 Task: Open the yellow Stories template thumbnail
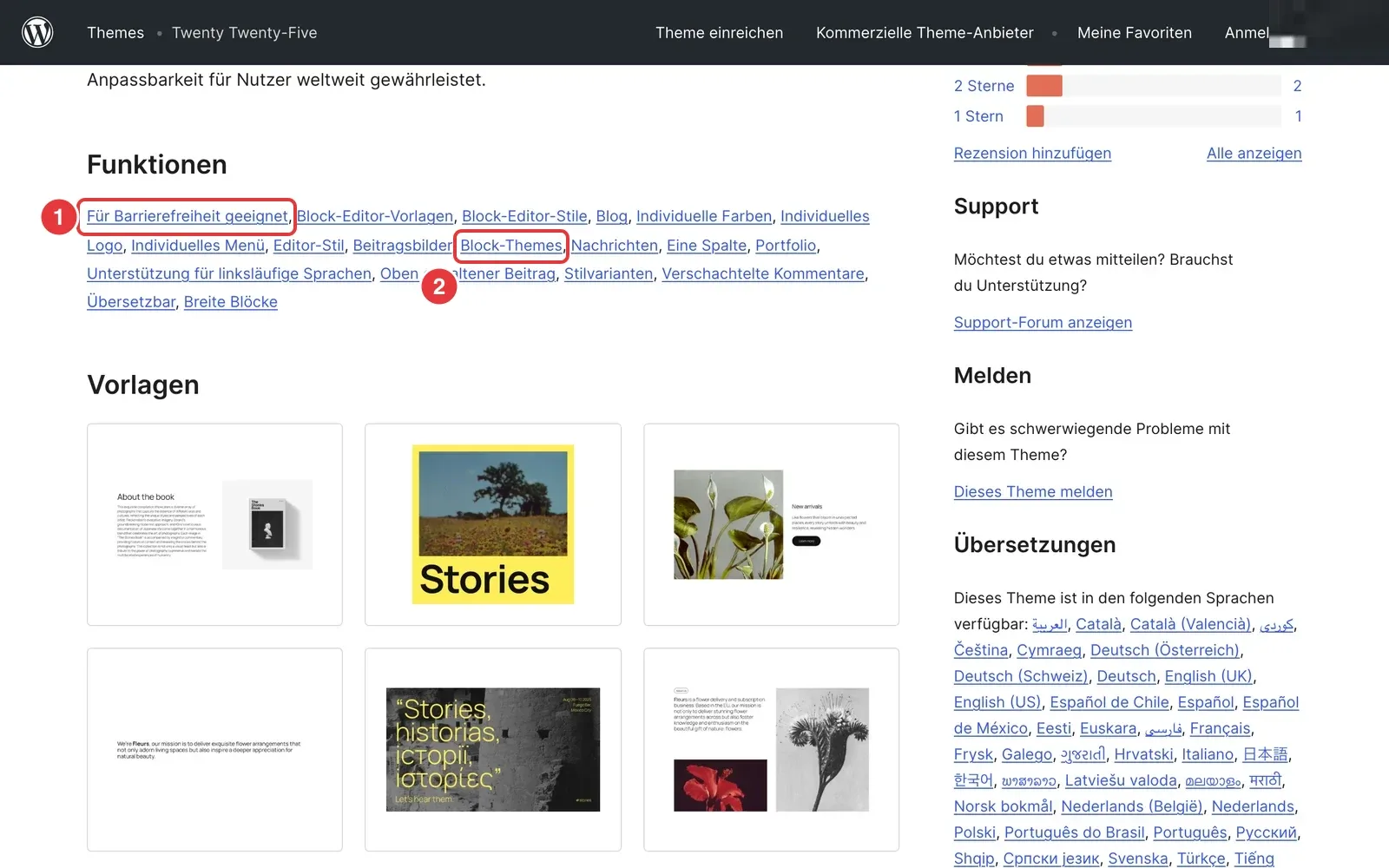pos(493,524)
